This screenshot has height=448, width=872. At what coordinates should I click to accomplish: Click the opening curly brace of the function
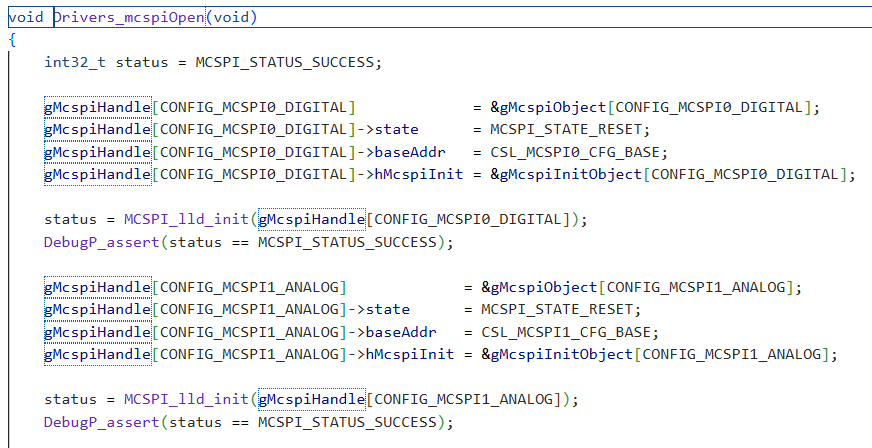[12, 40]
